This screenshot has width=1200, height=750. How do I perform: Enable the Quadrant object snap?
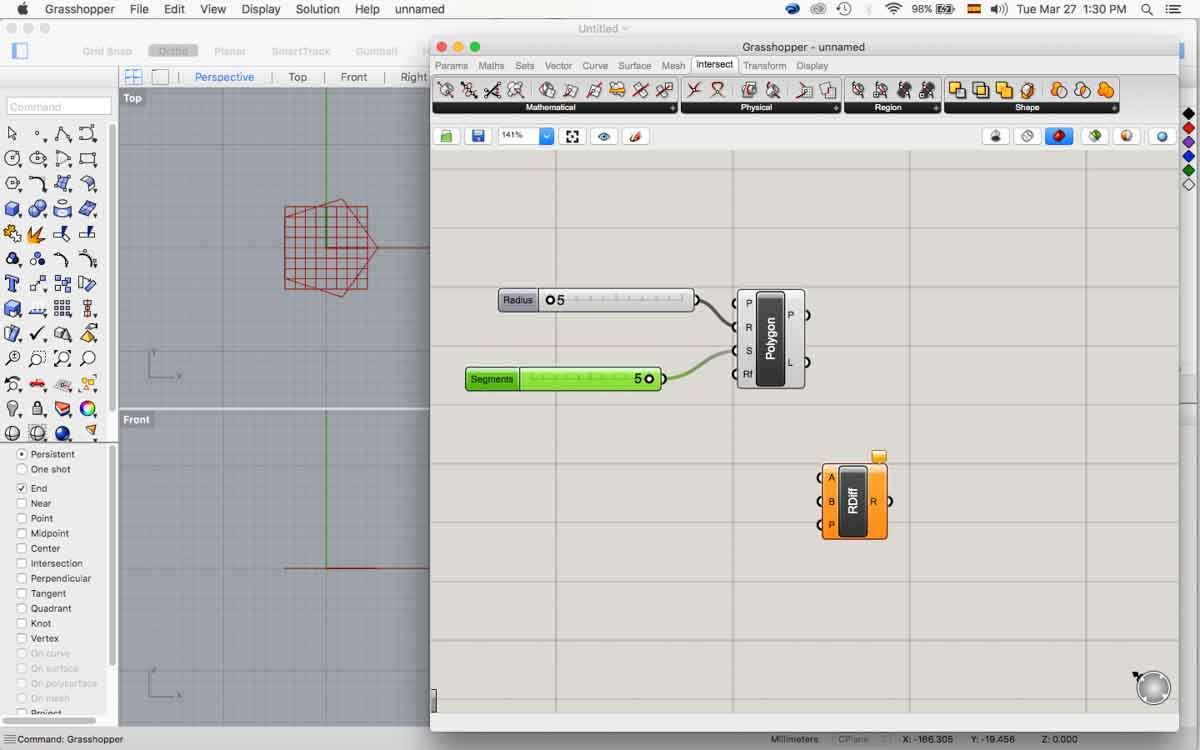pyautogui.click(x=22, y=608)
